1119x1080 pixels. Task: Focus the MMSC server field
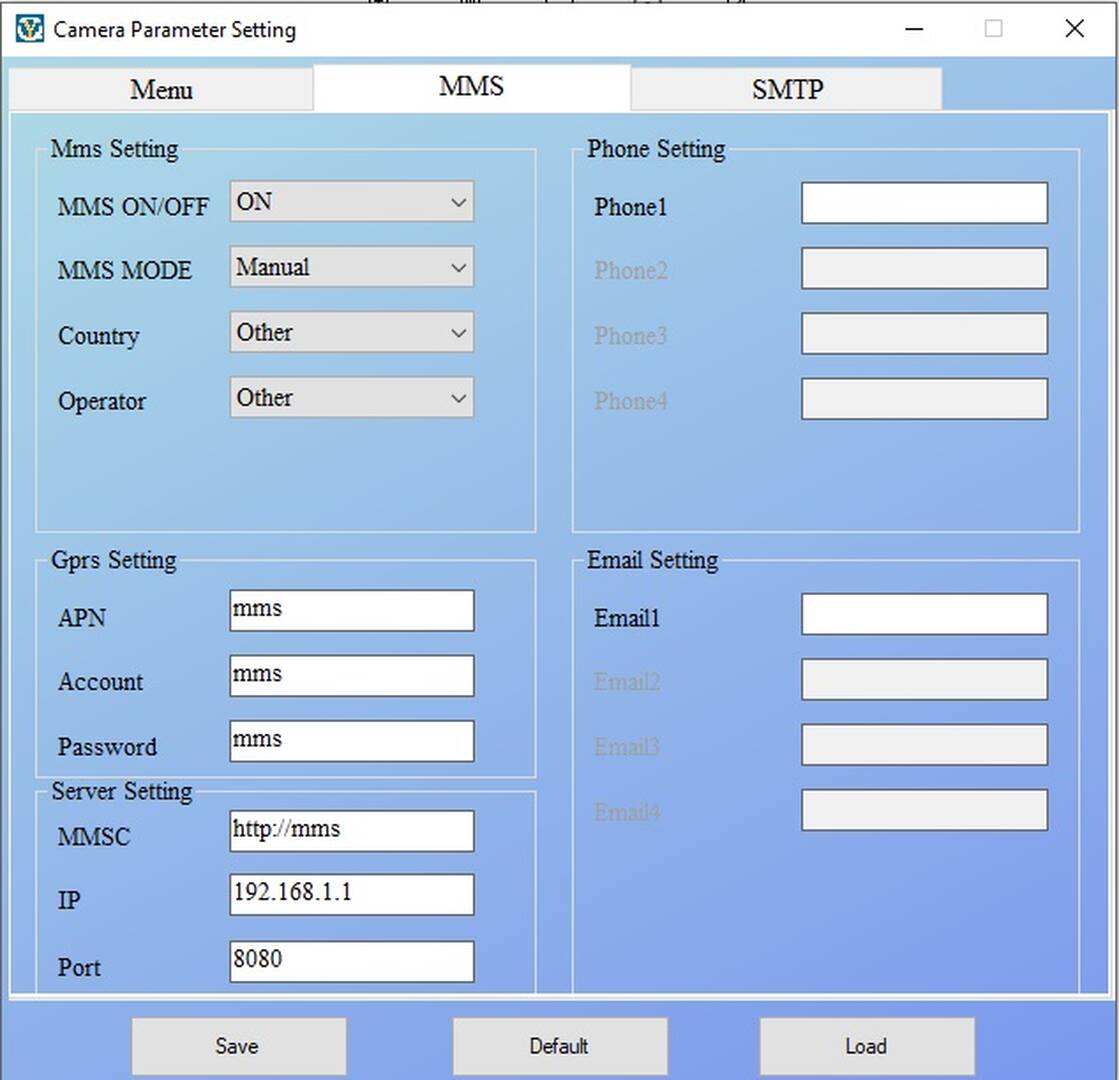[351, 832]
